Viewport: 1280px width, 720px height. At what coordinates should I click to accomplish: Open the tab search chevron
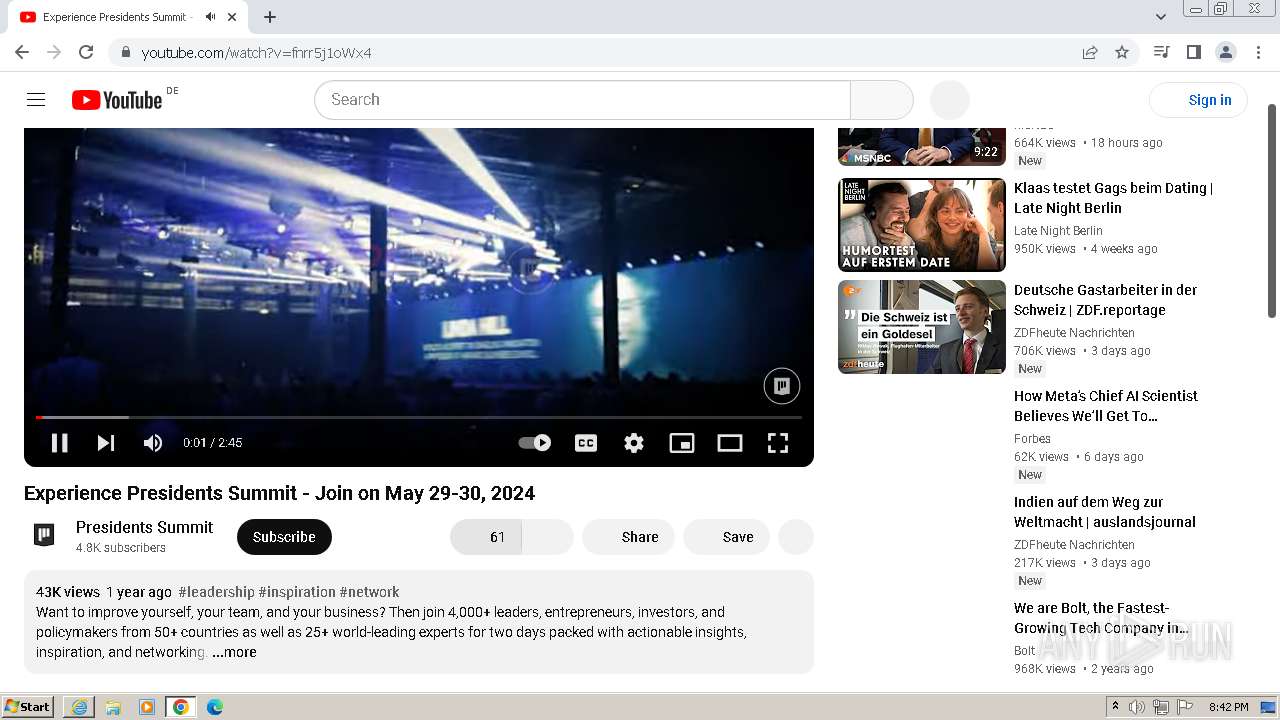tap(1161, 17)
